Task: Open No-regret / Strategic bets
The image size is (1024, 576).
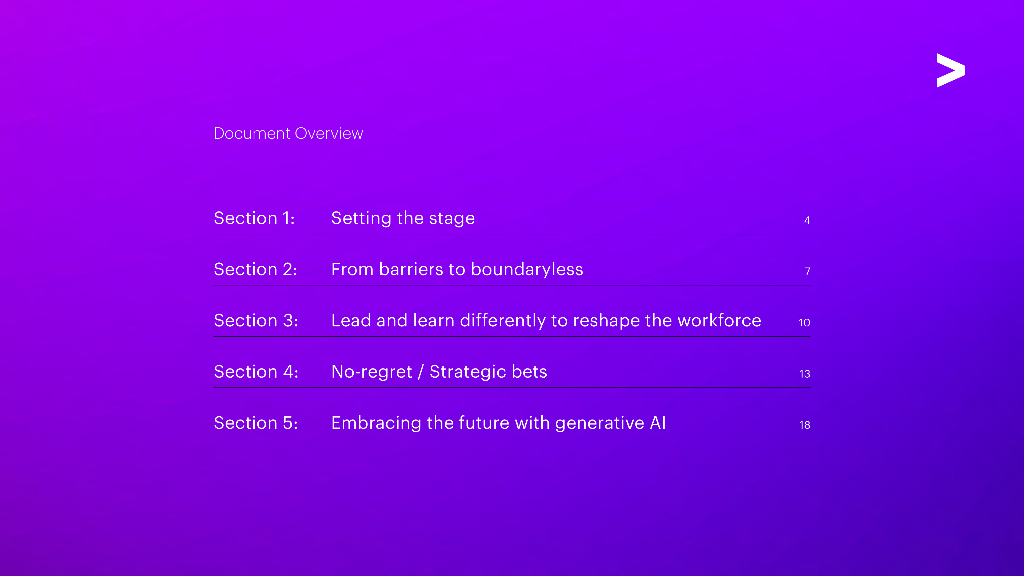Action: [x=439, y=372]
